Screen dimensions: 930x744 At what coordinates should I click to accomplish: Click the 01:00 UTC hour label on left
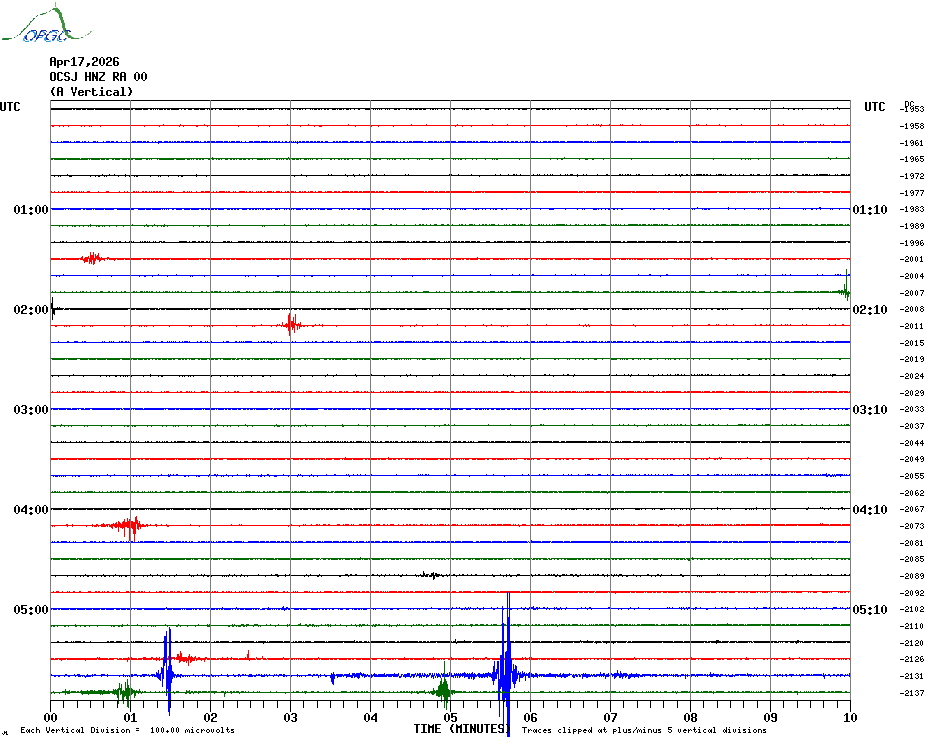[x=31, y=210]
